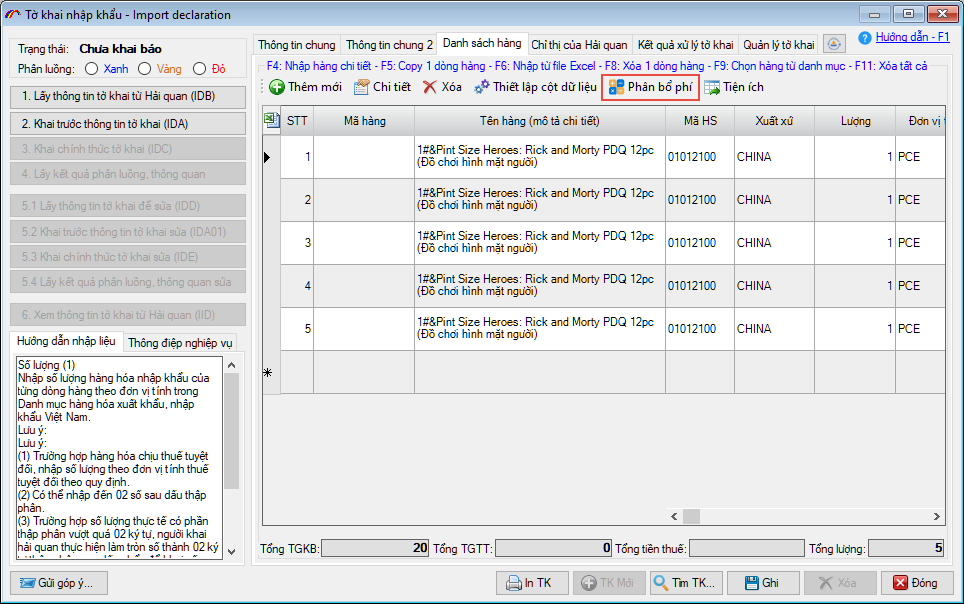Click the blue help question mark icon
The width and height of the screenshot is (964, 604).
pos(865,38)
